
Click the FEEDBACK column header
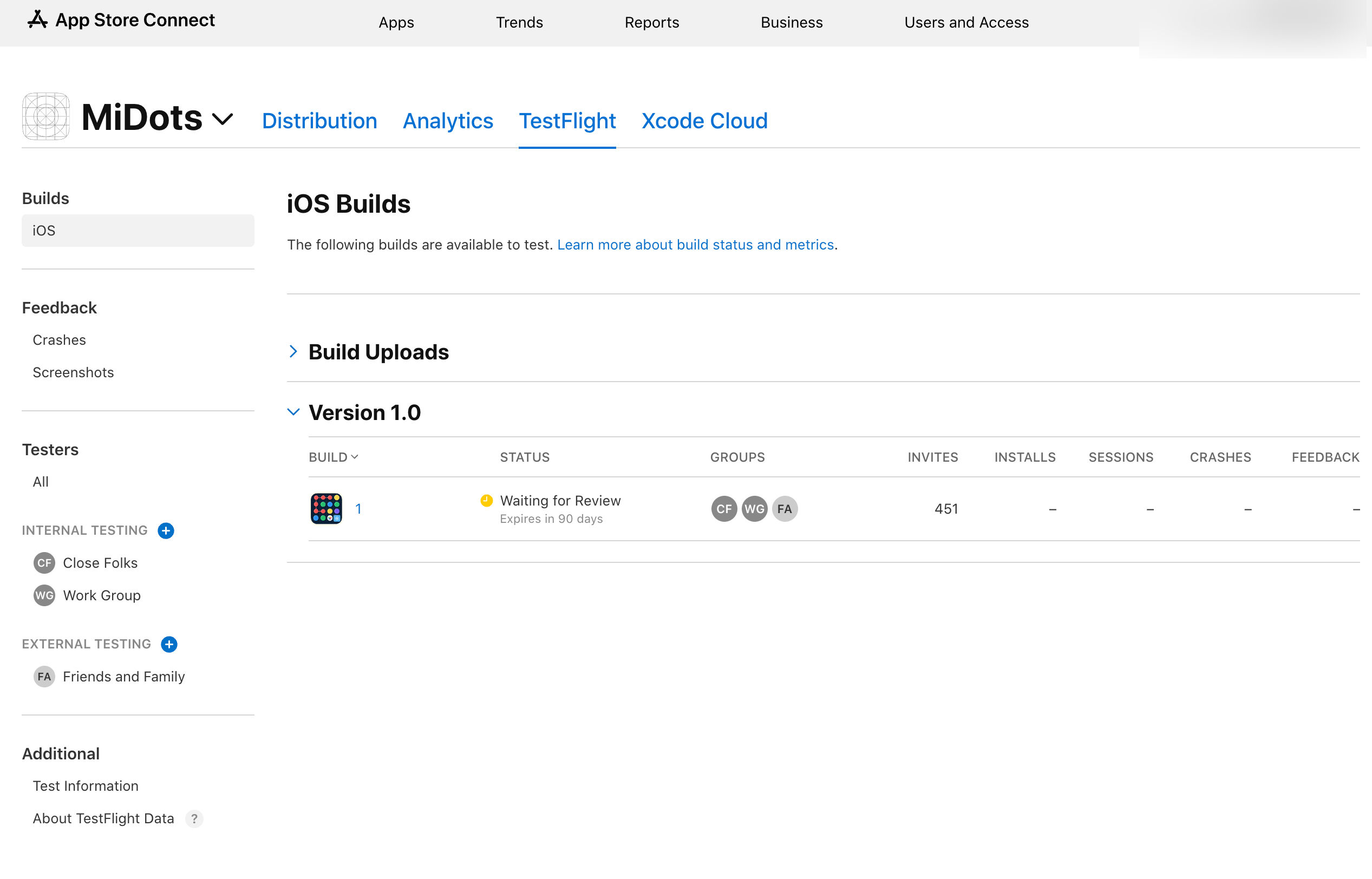(x=1325, y=457)
